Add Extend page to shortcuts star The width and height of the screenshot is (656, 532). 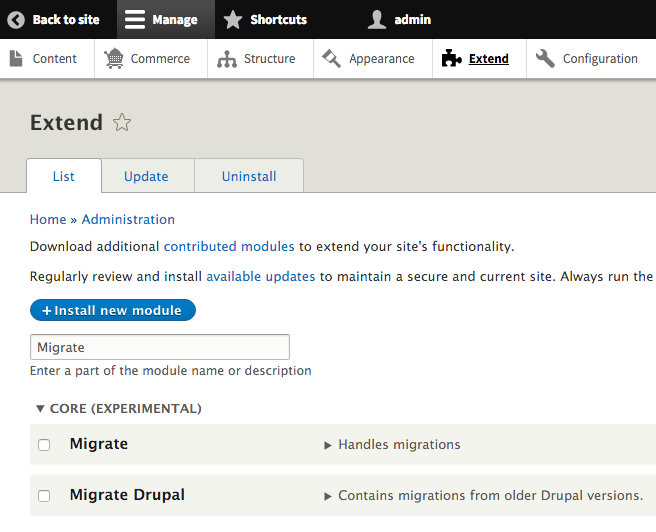click(122, 123)
